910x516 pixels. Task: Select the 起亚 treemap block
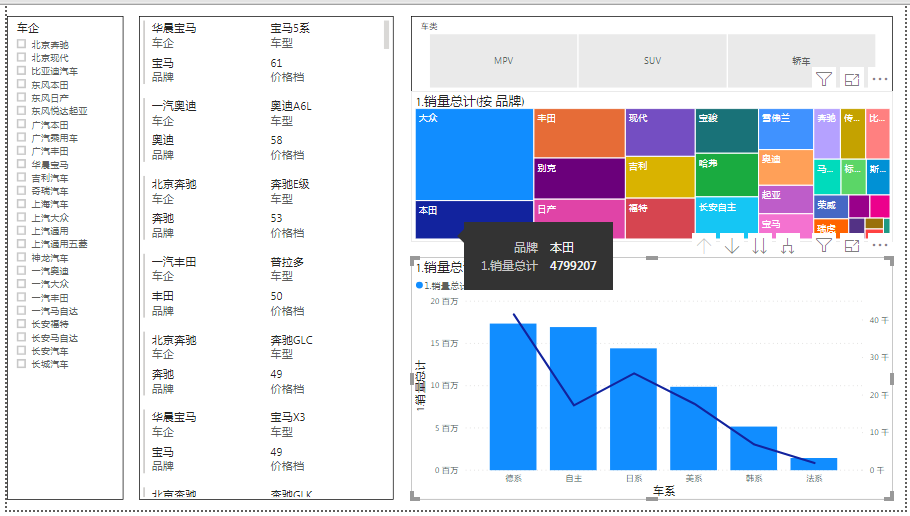pos(786,199)
